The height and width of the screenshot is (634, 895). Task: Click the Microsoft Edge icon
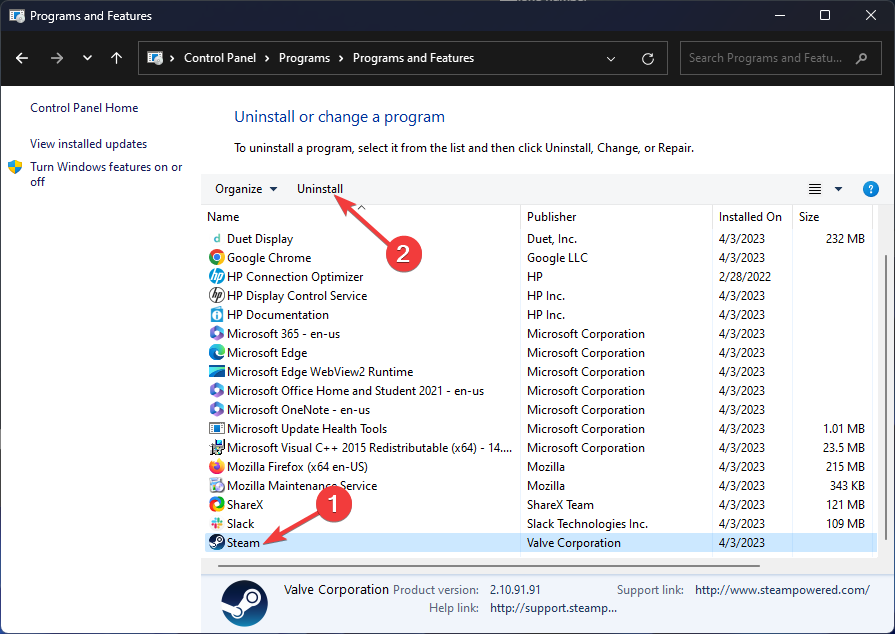(x=216, y=352)
